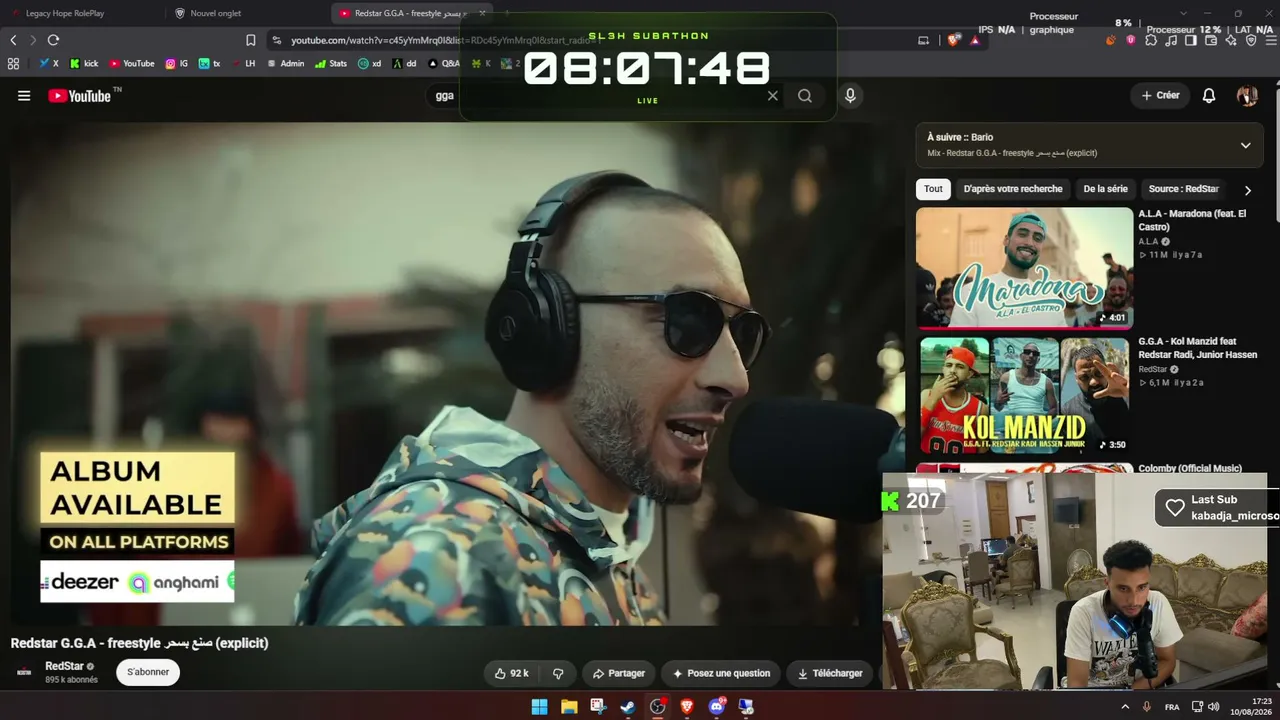Go back to the previous page
Viewport: 1280px width, 720px height.
coord(13,40)
